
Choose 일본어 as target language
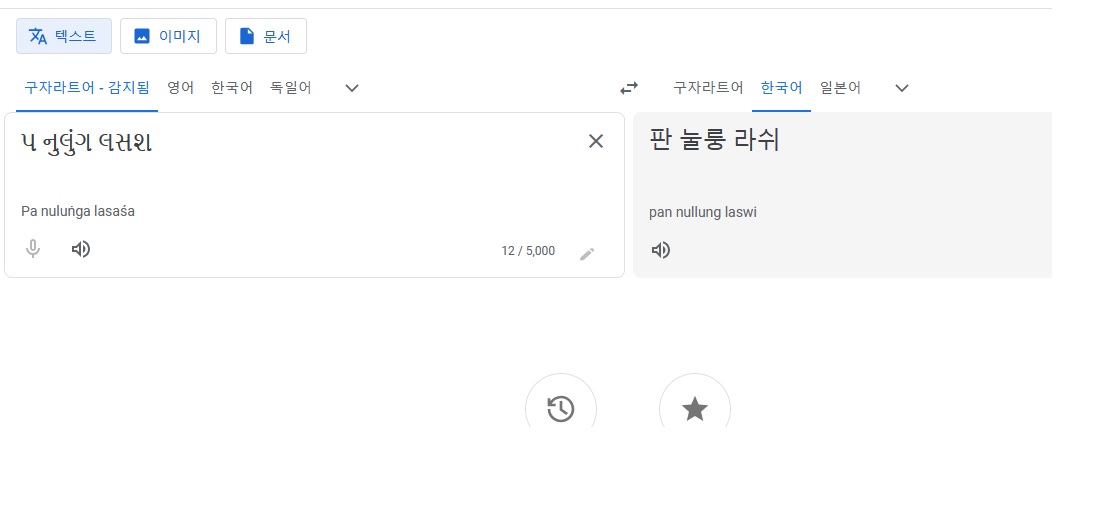[840, 88]
